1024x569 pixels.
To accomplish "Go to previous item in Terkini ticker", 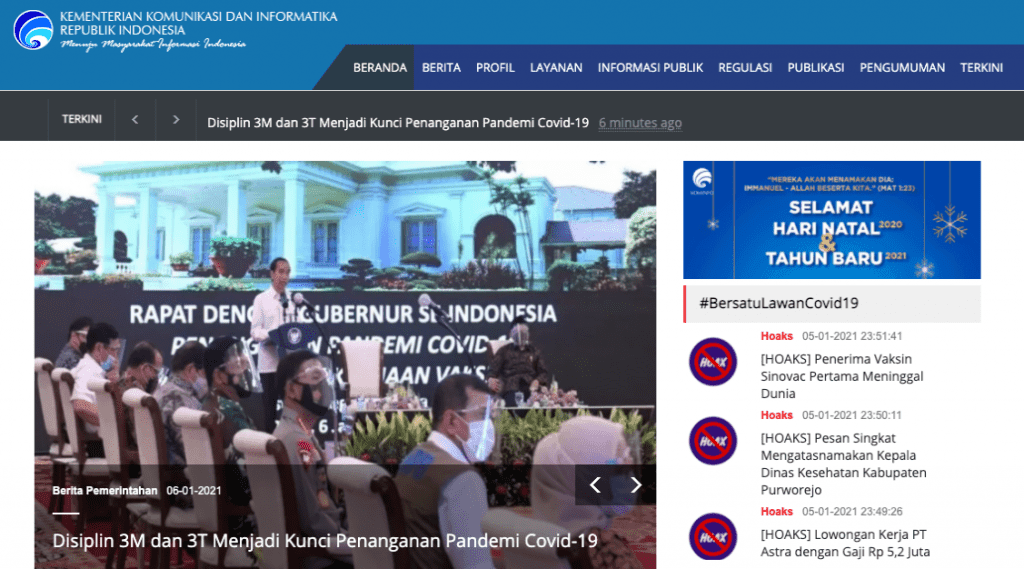I will 135,120.
